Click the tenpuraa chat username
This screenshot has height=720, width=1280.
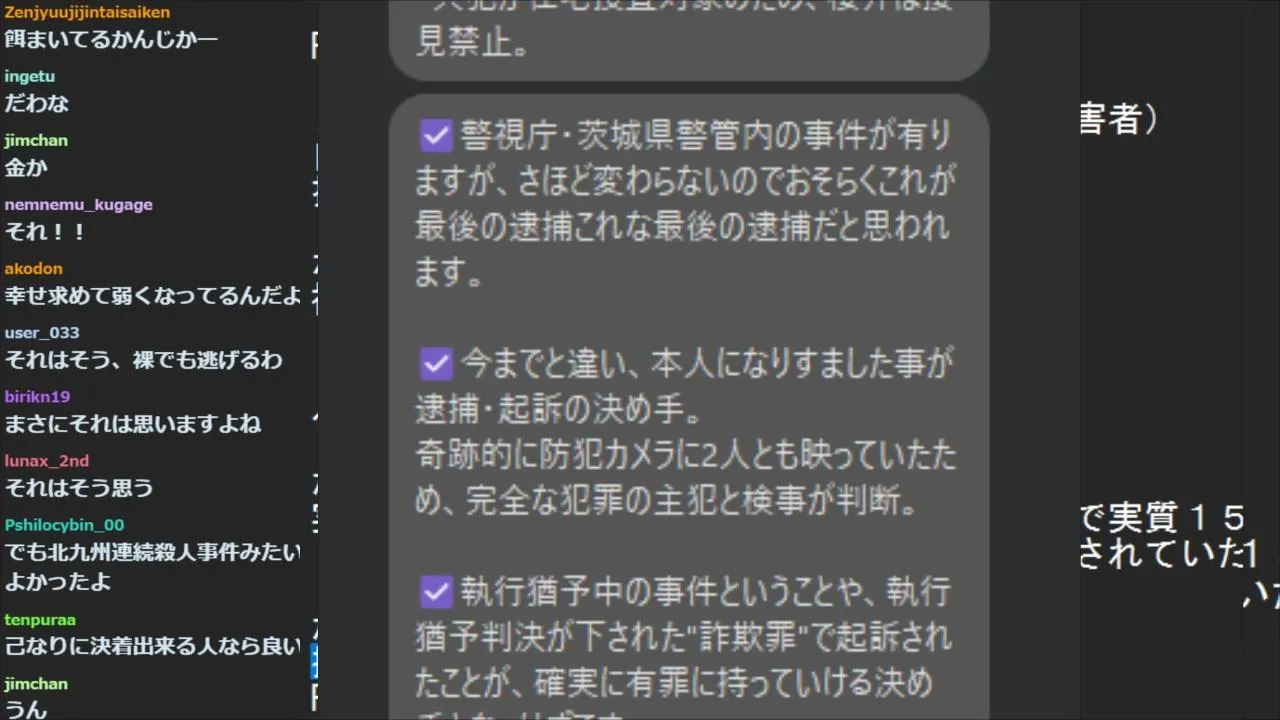[40, 619]
